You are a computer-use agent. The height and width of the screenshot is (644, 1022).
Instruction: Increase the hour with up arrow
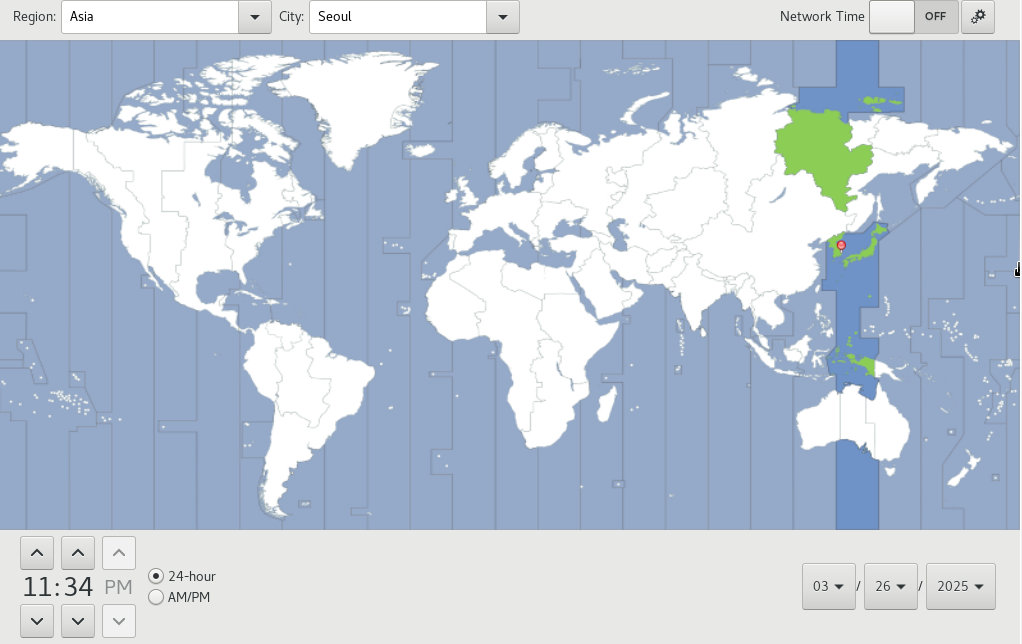coord(37,553)
